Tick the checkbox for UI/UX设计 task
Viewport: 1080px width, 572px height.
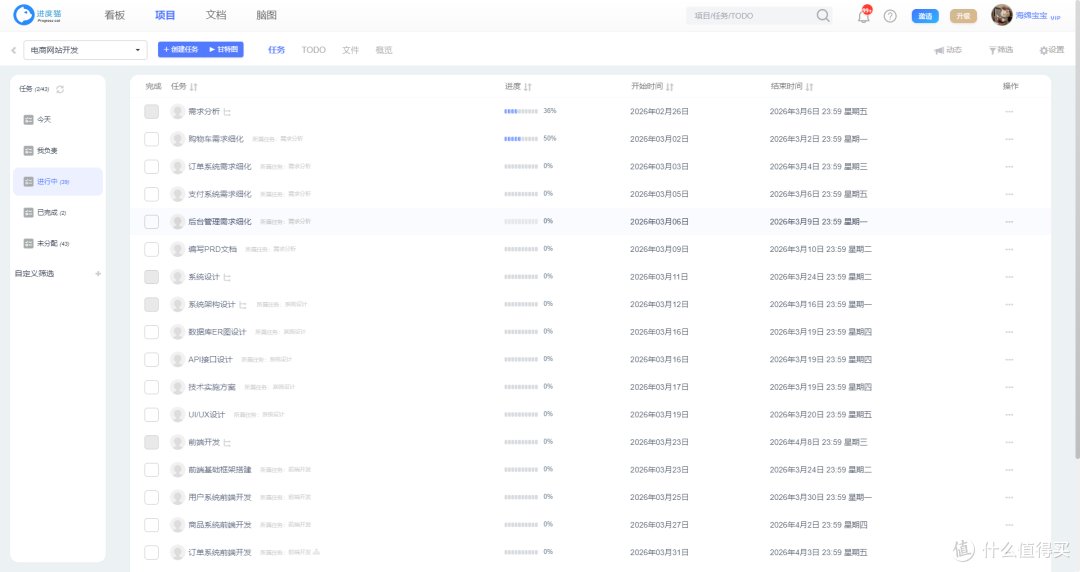click(x=152, y=415)
